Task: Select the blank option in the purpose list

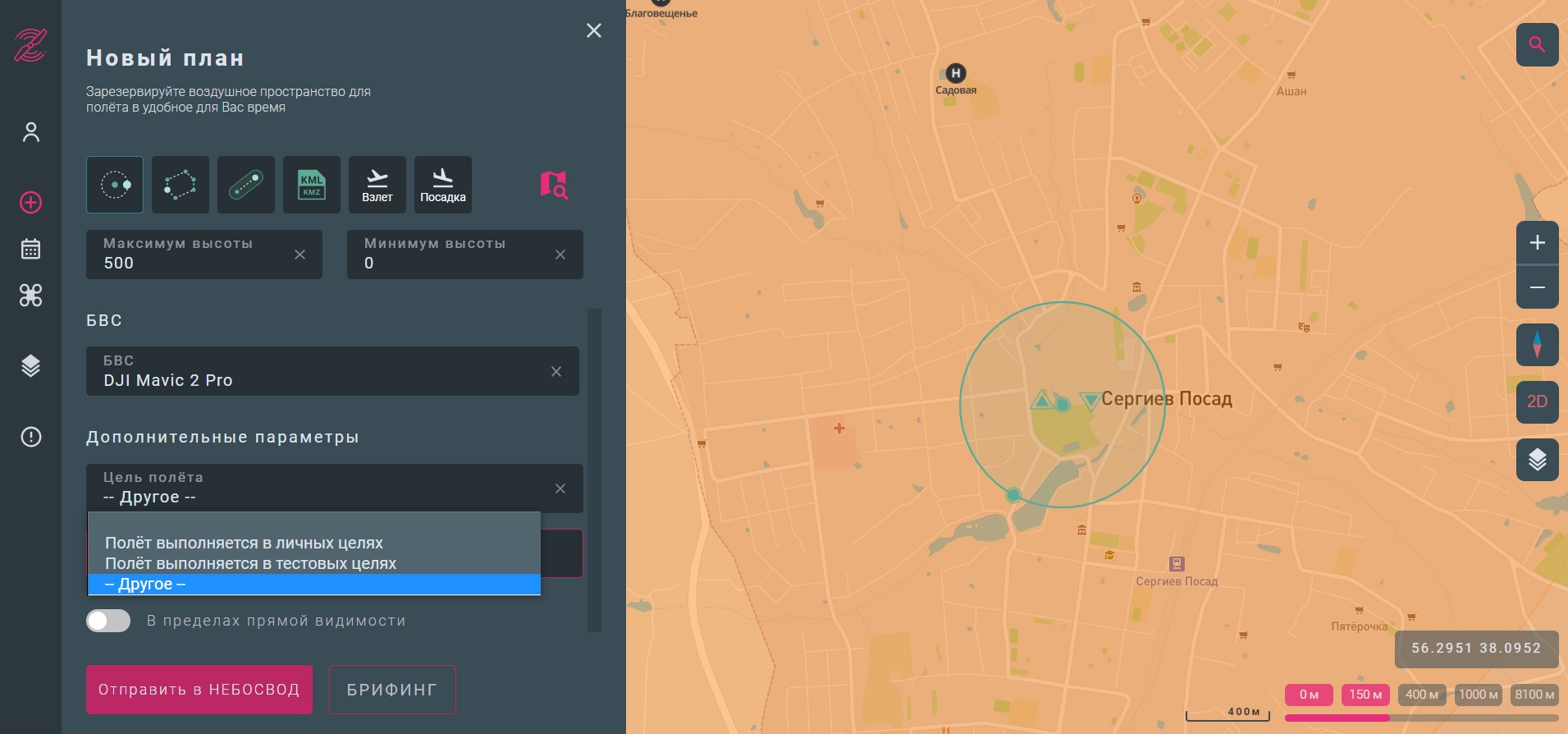Action: click(314, 523)
